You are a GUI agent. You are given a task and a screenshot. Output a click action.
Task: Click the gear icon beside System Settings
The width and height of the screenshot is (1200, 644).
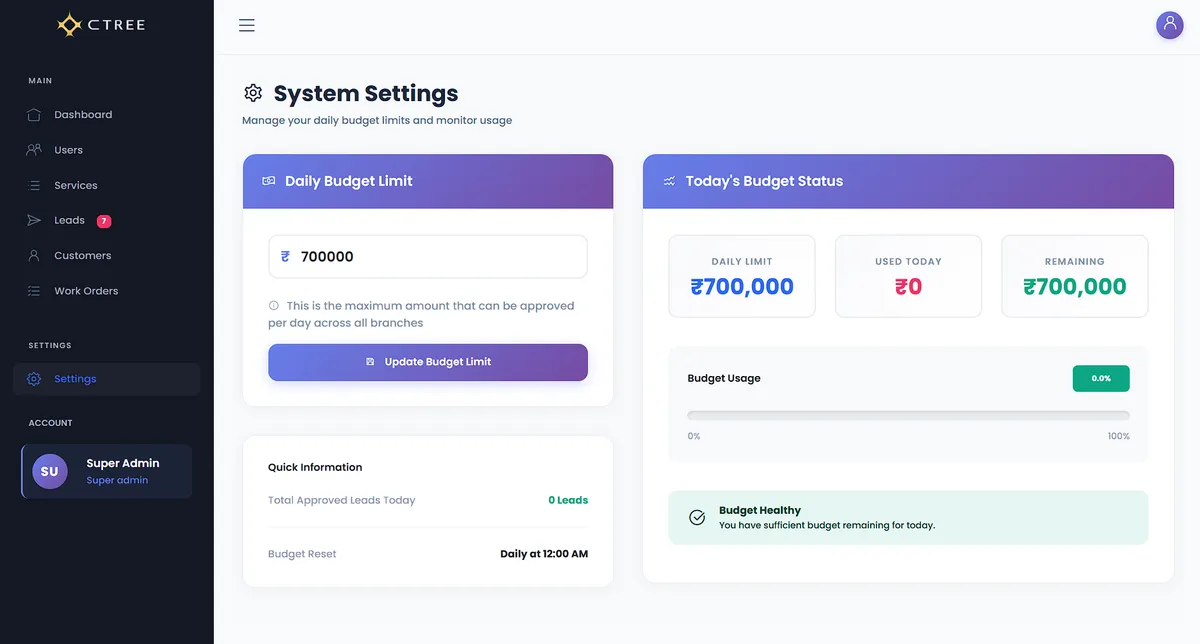[253, 93]
